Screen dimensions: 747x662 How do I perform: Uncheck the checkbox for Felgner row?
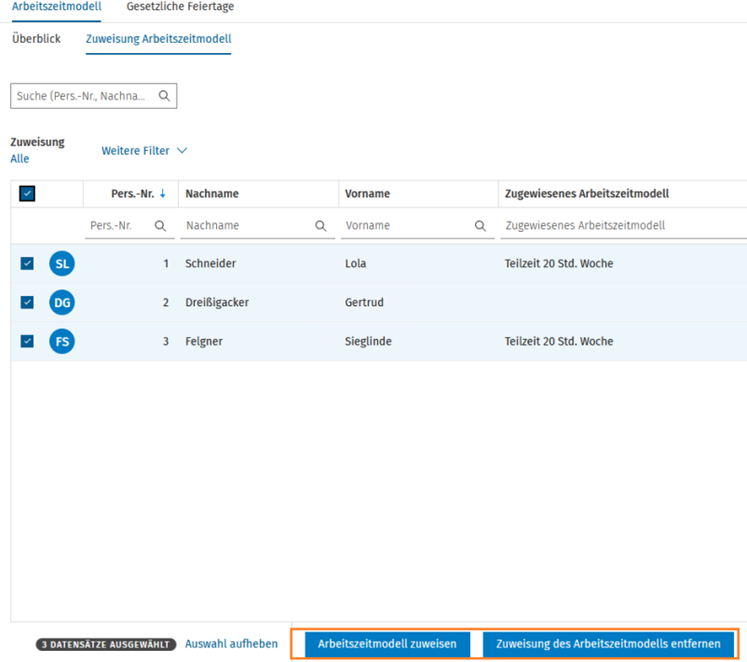pos(27,341)
